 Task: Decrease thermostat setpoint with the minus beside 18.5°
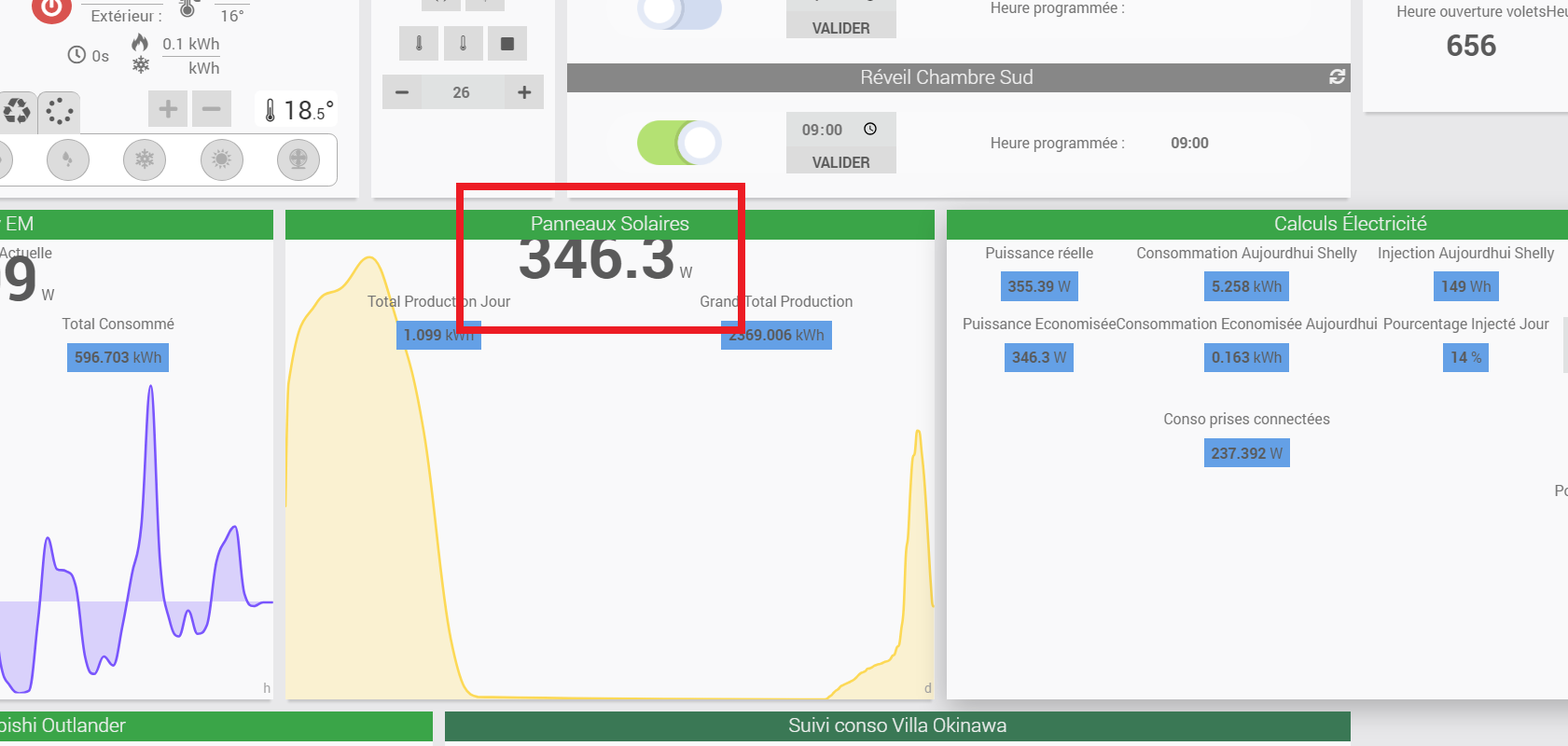click(x=212, y=109)
